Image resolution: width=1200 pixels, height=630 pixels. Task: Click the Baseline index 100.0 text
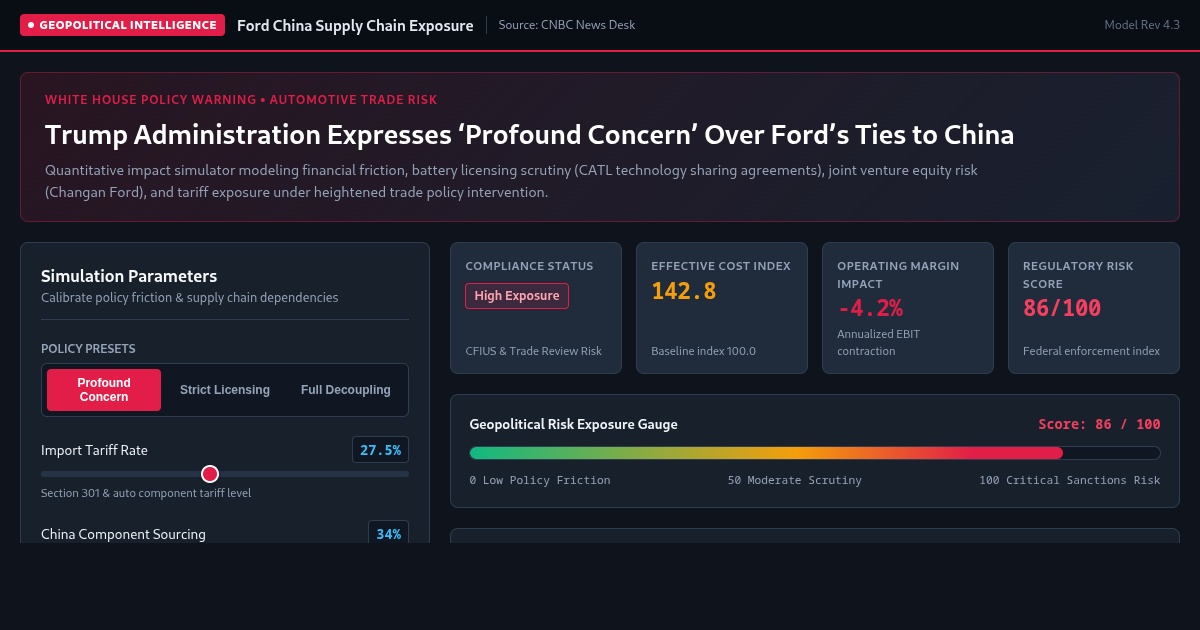(x=703, y=351)
